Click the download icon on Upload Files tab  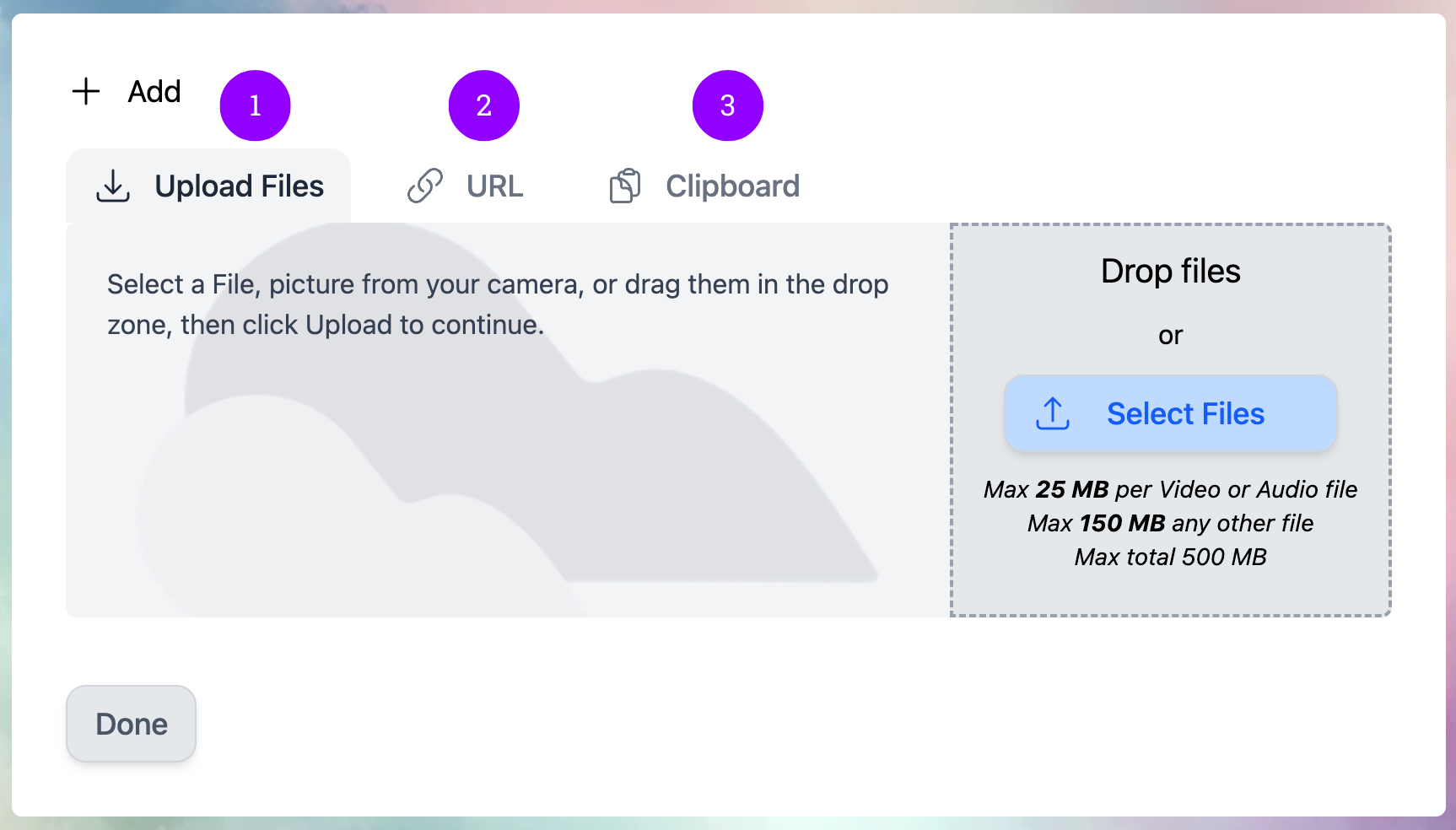point(113,186)
